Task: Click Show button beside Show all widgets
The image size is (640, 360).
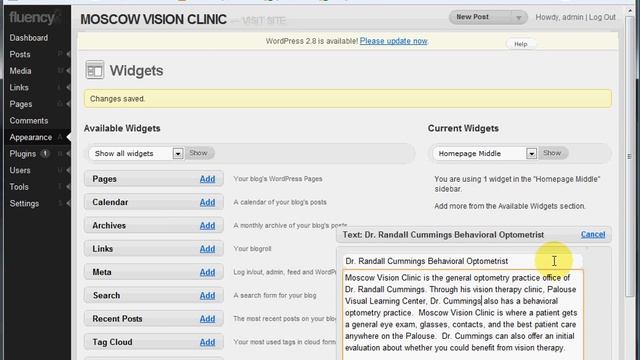Action: pyautogui.click(x=198, y=153)
